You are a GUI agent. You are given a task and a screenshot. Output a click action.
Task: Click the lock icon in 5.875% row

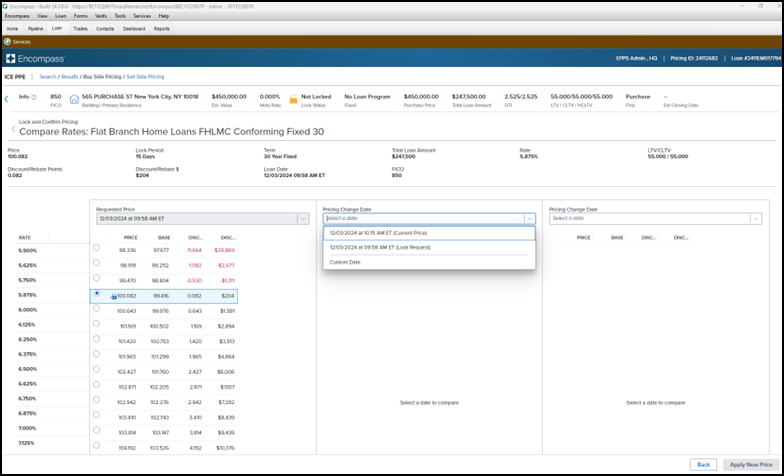[114, 296]
